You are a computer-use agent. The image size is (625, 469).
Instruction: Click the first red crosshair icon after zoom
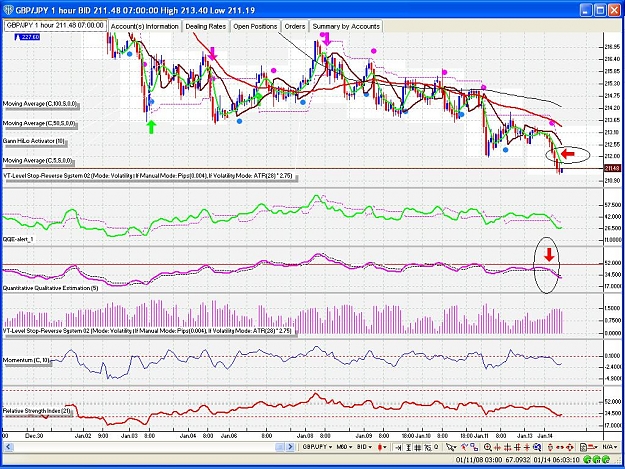click(497, 447)
